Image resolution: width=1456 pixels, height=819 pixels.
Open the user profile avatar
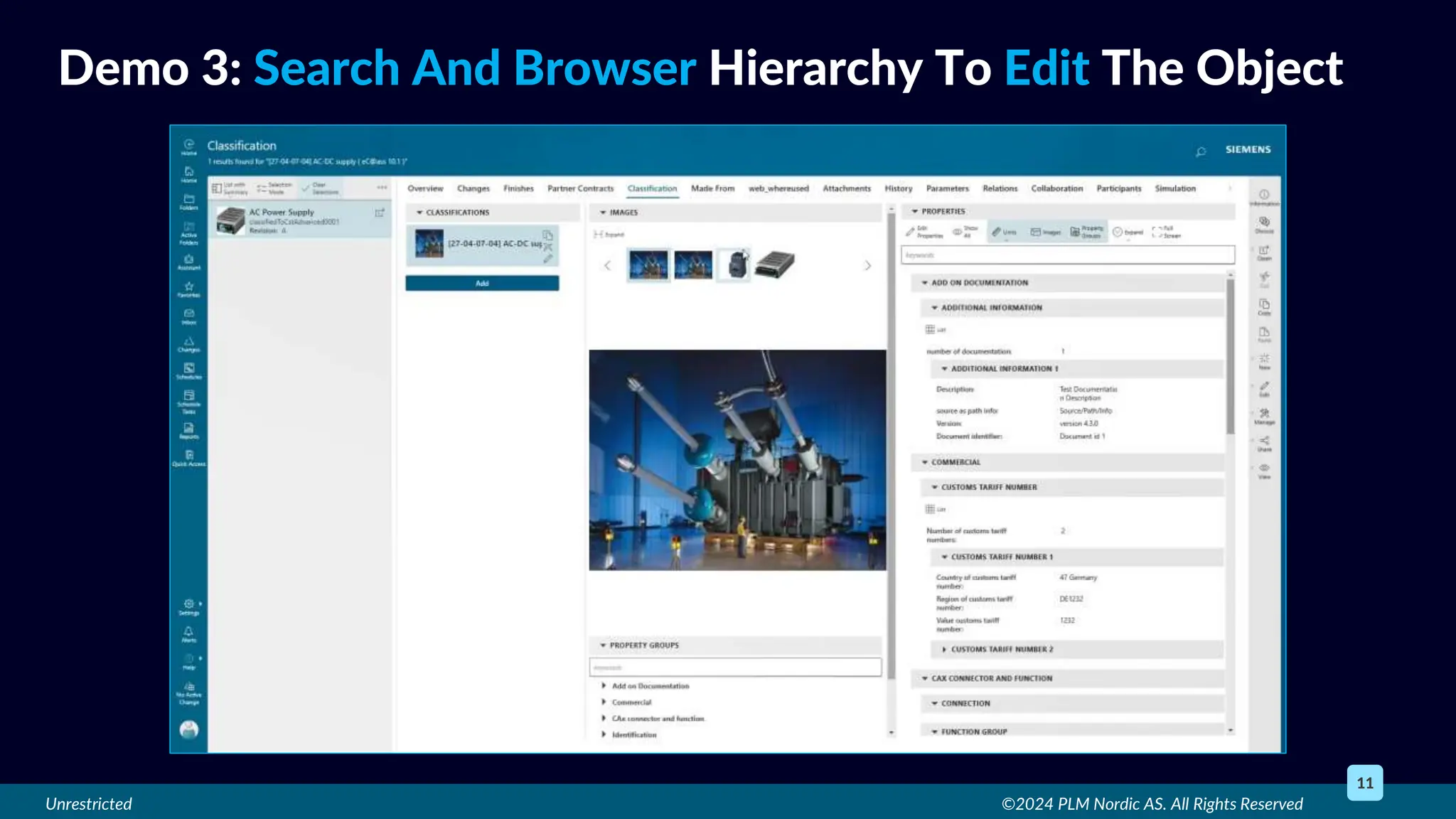[x=189, y=729]
